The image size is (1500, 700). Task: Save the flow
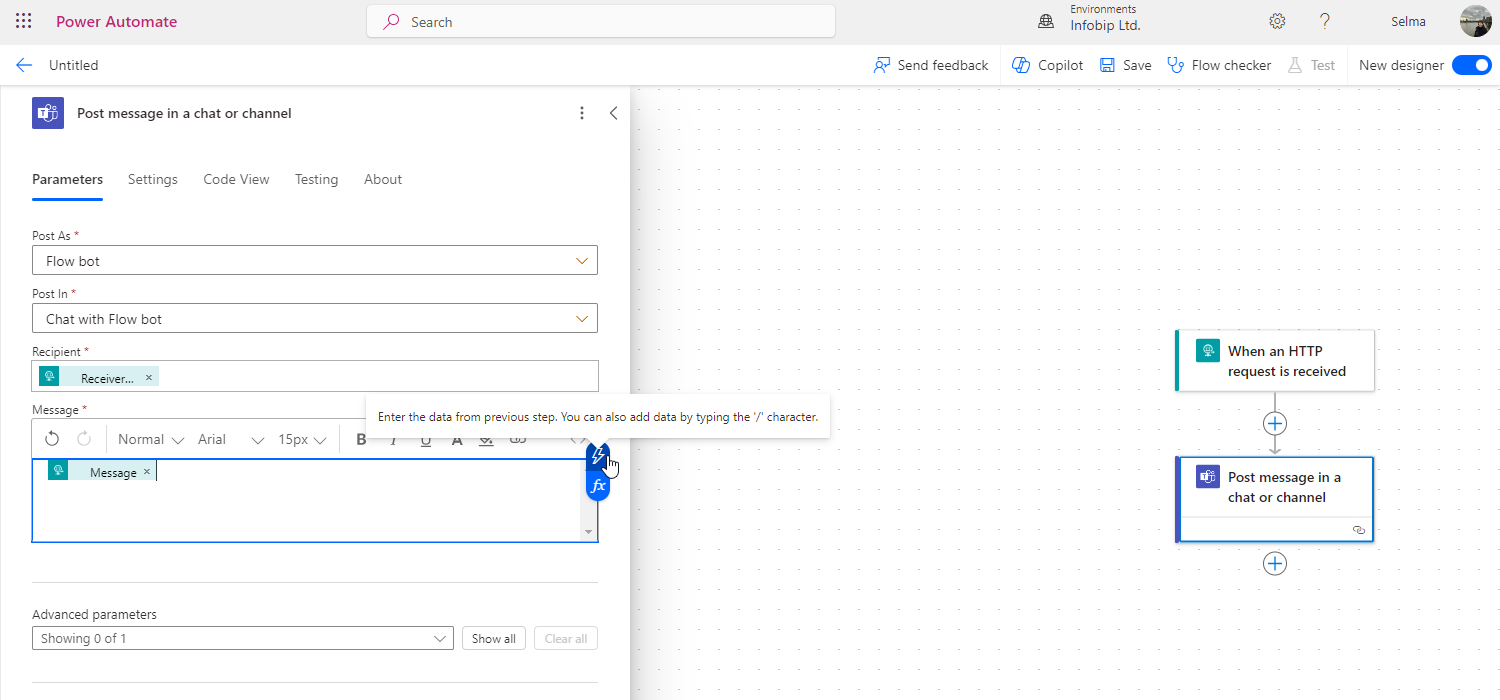pyautogui.click(x=1124, y=64)
